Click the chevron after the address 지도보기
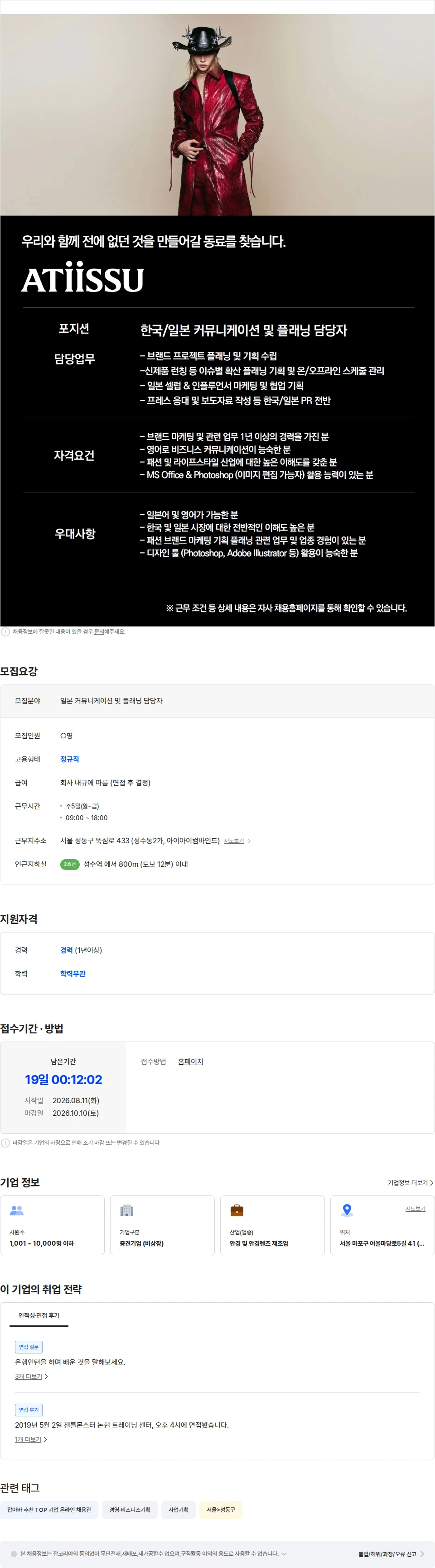Viewport: 435px width, 1568px height. click(249, 841)
